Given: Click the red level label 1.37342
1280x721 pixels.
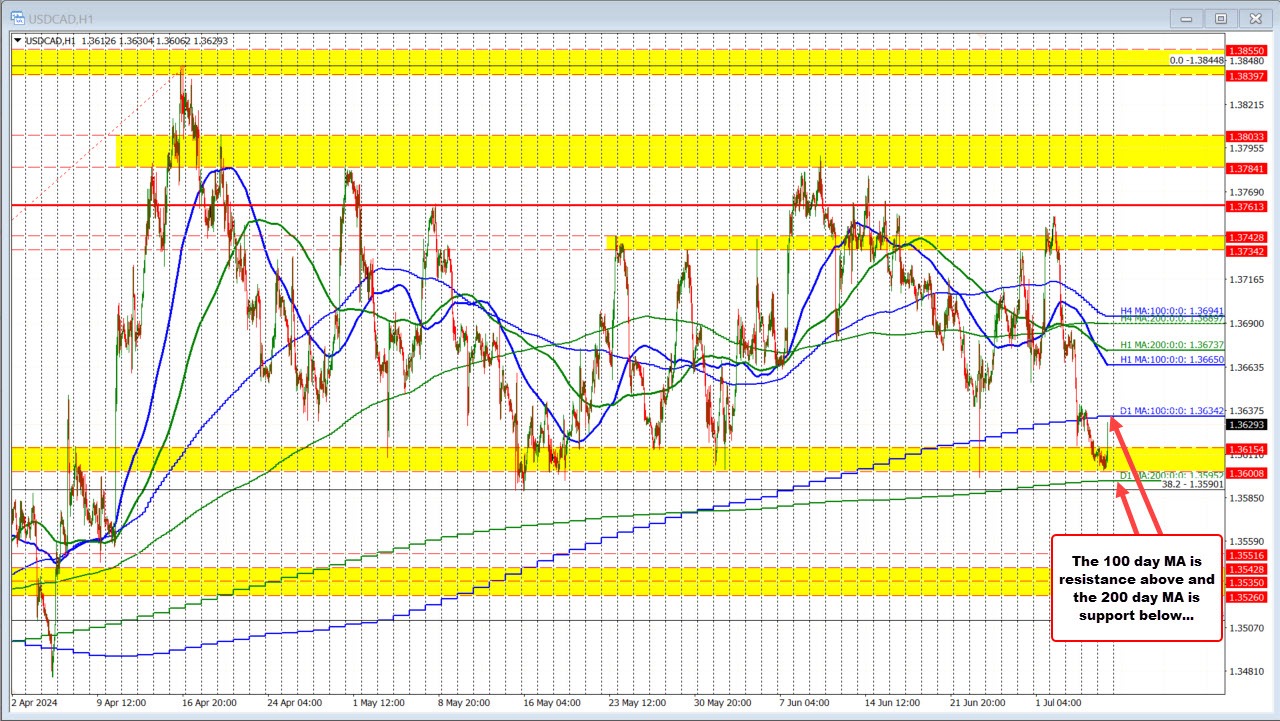Looking at the screenshot, I should (x=1248, y=251).
